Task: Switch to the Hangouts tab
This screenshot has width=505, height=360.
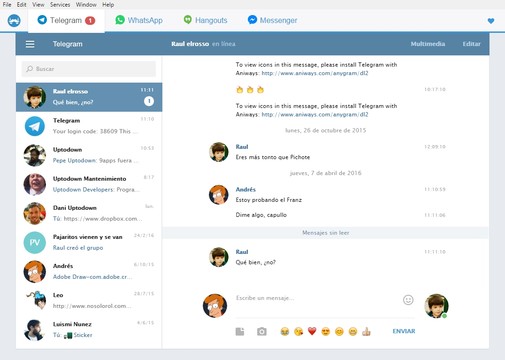Action: (206, 20)
